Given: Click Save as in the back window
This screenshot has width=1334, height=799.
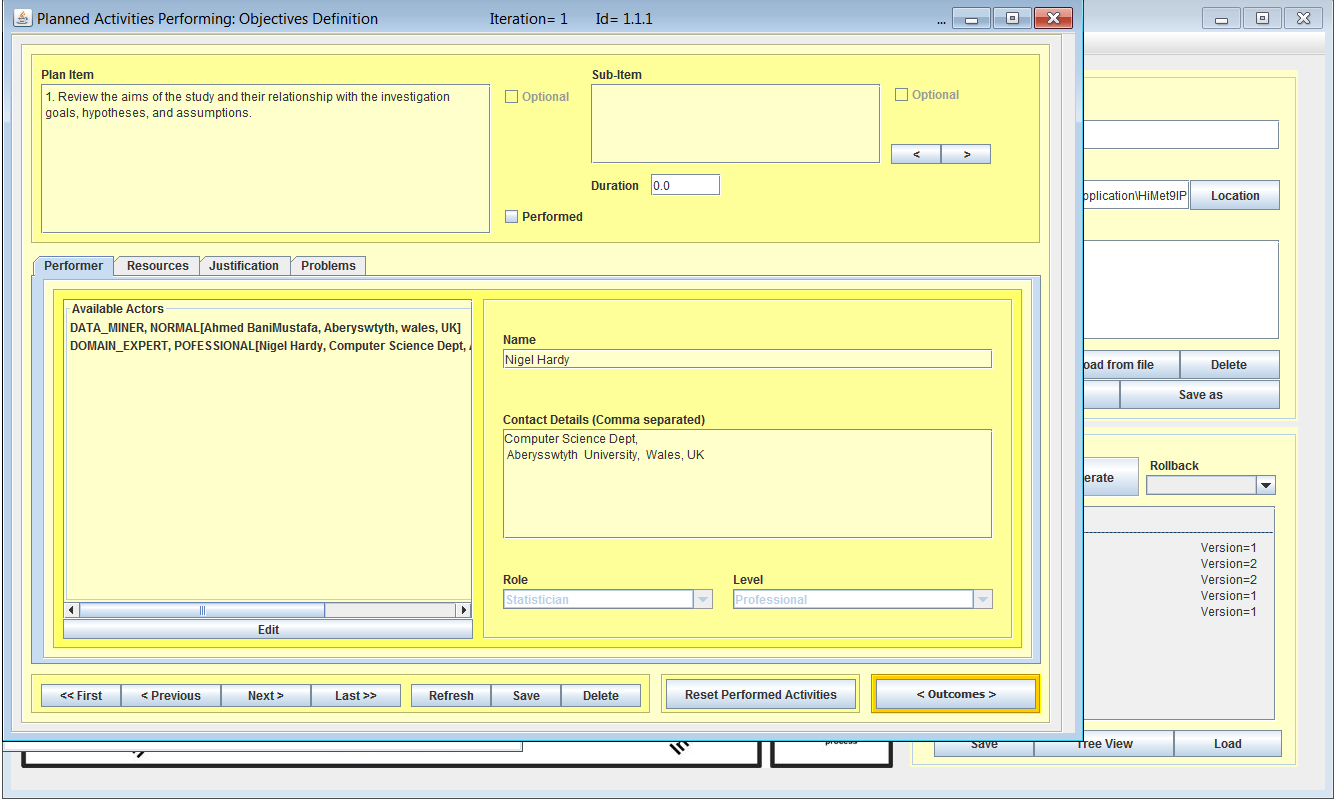Looking at the screenshot, I should coord(1200,395).
